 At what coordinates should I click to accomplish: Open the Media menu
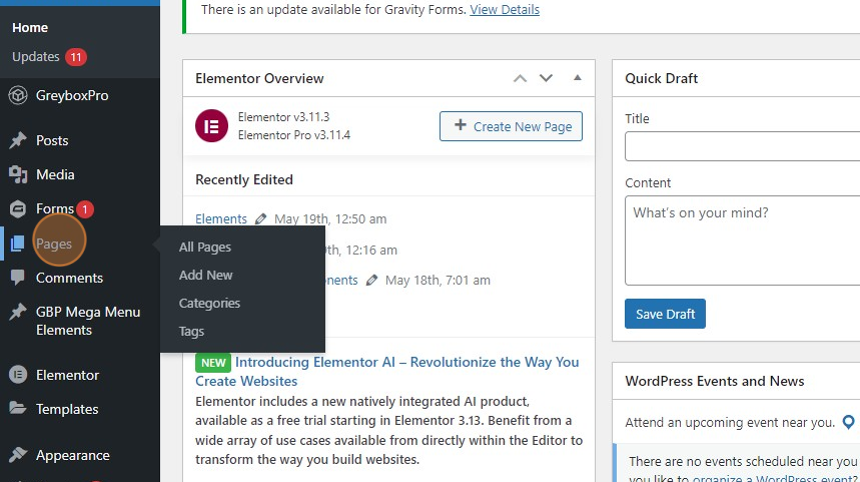[x=55, y=174]
